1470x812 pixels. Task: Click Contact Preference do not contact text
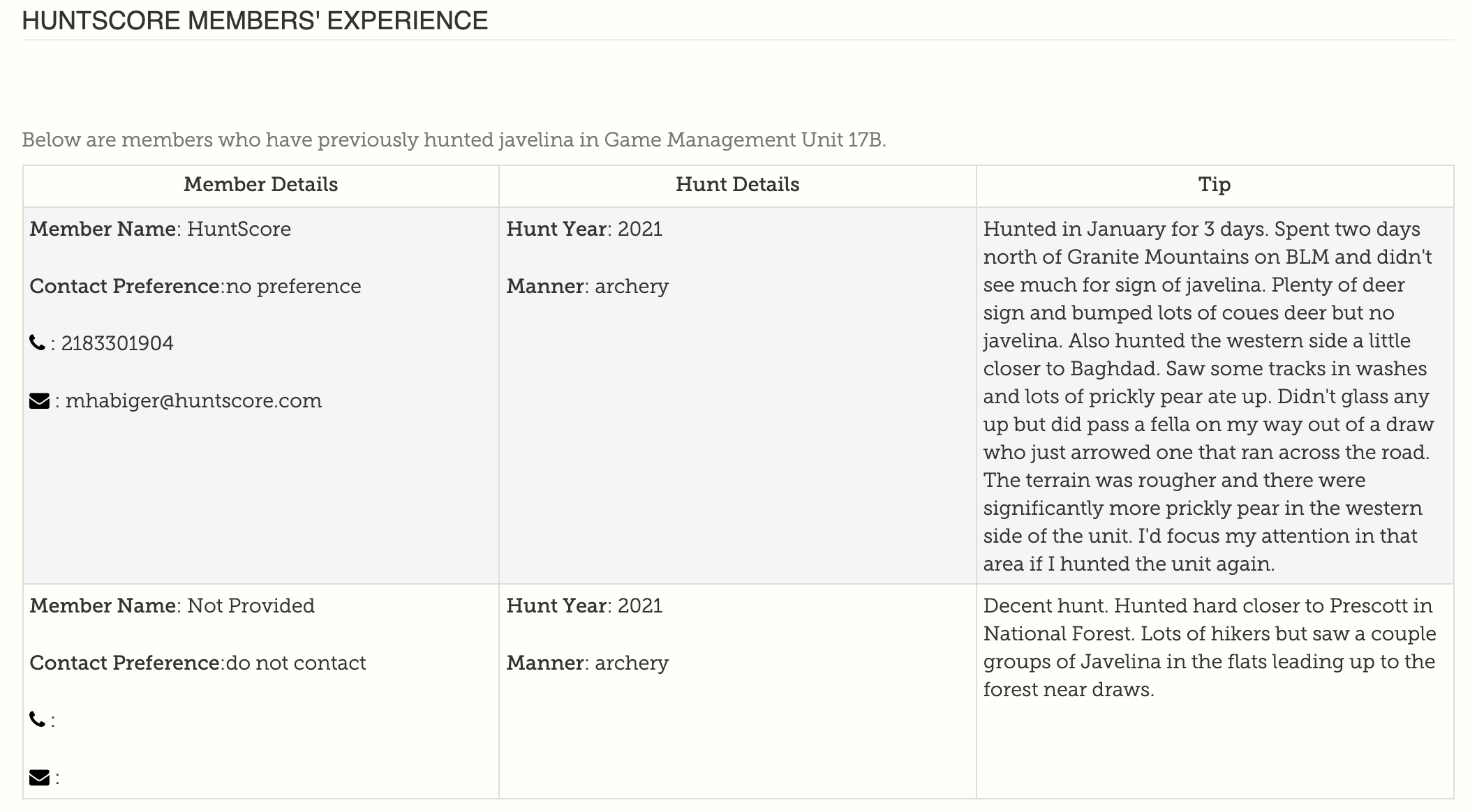[x=198, y=663]
